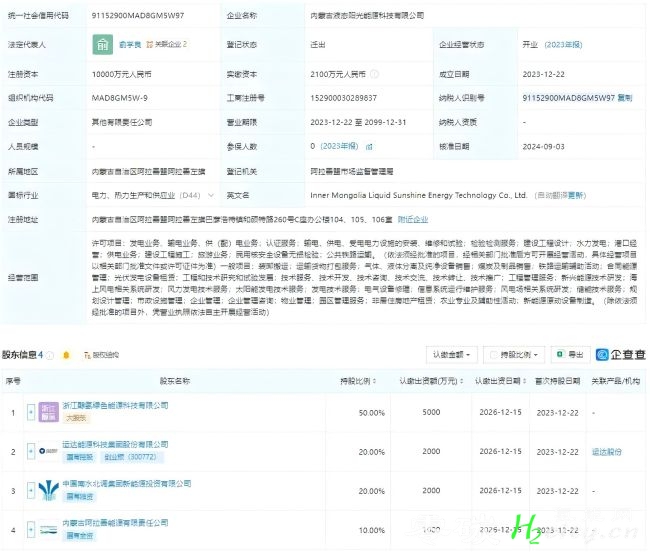
Task: Select registered capital 10000万元人民币
Action: (x=121, y=74)
